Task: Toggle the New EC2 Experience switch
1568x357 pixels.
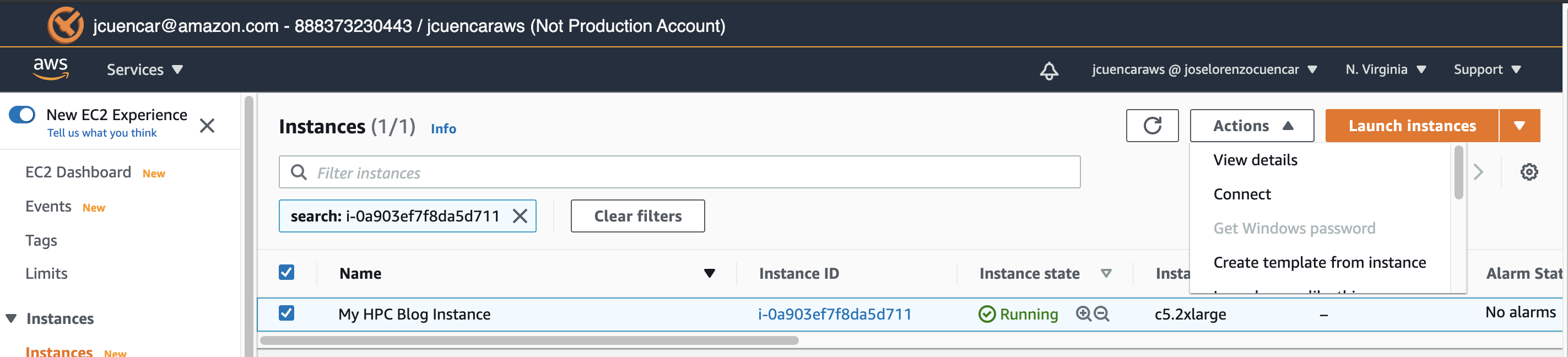Action: [x=23, y=115]
